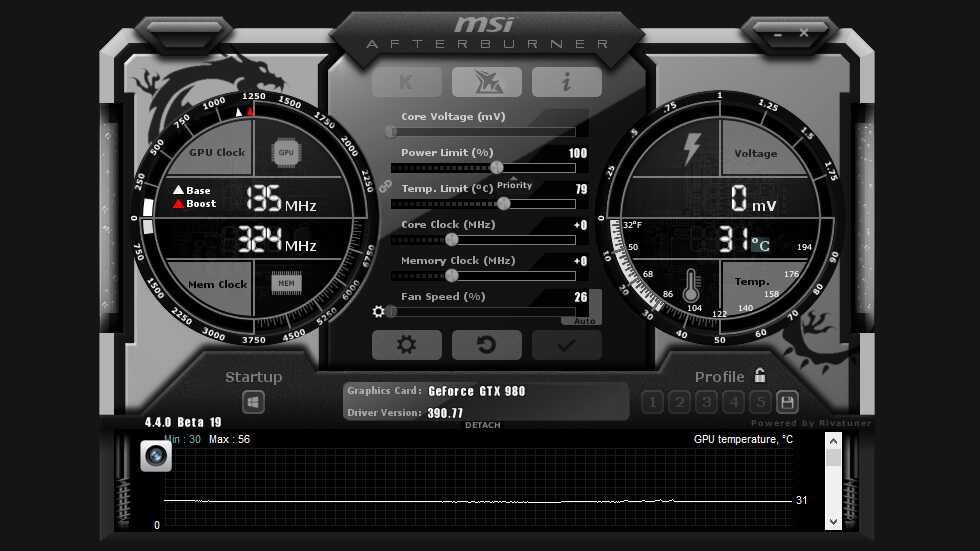Click the reset to defaults button

[x=487, y=345]
